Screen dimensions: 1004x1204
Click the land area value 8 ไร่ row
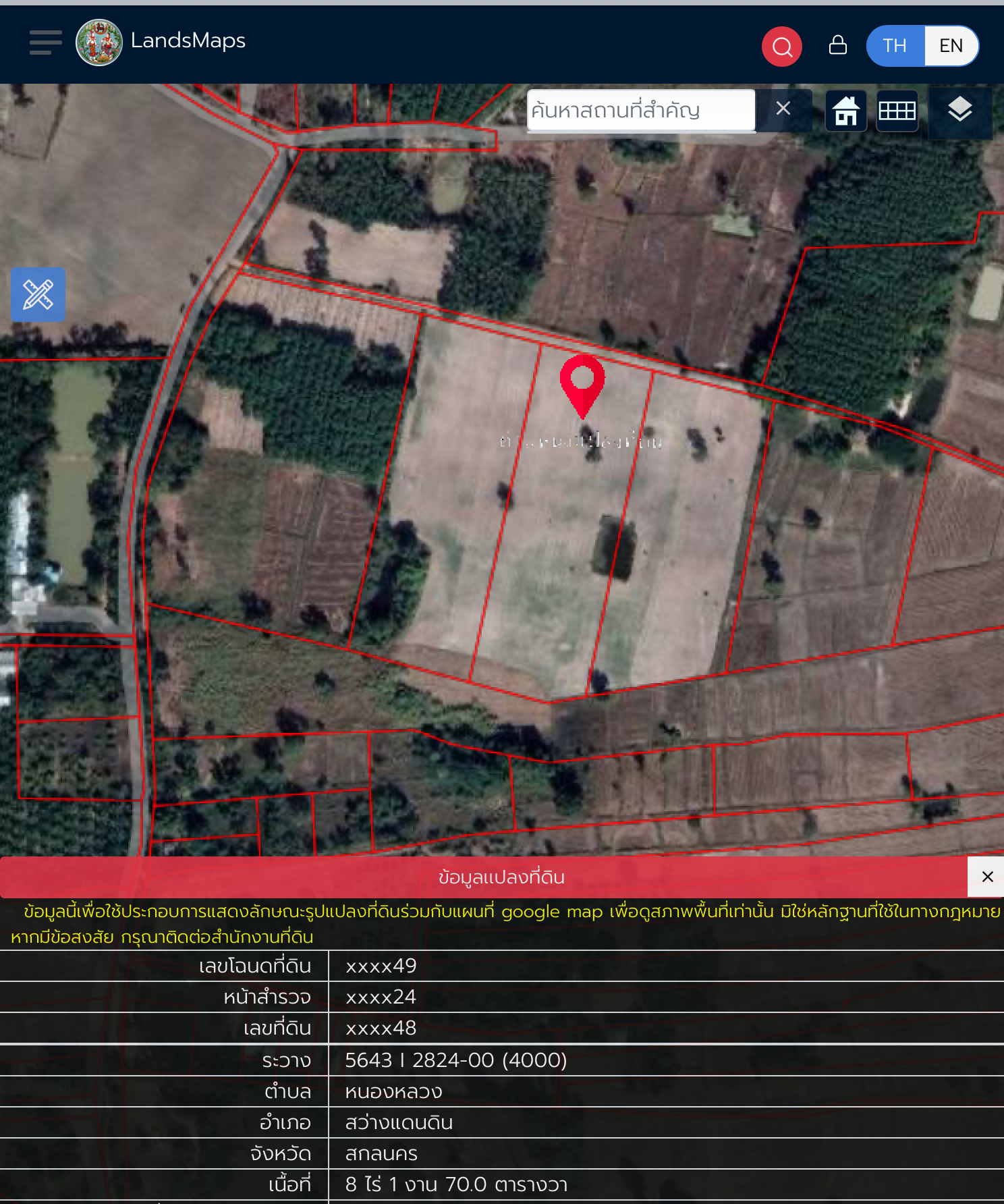(x=456, y=1184)
